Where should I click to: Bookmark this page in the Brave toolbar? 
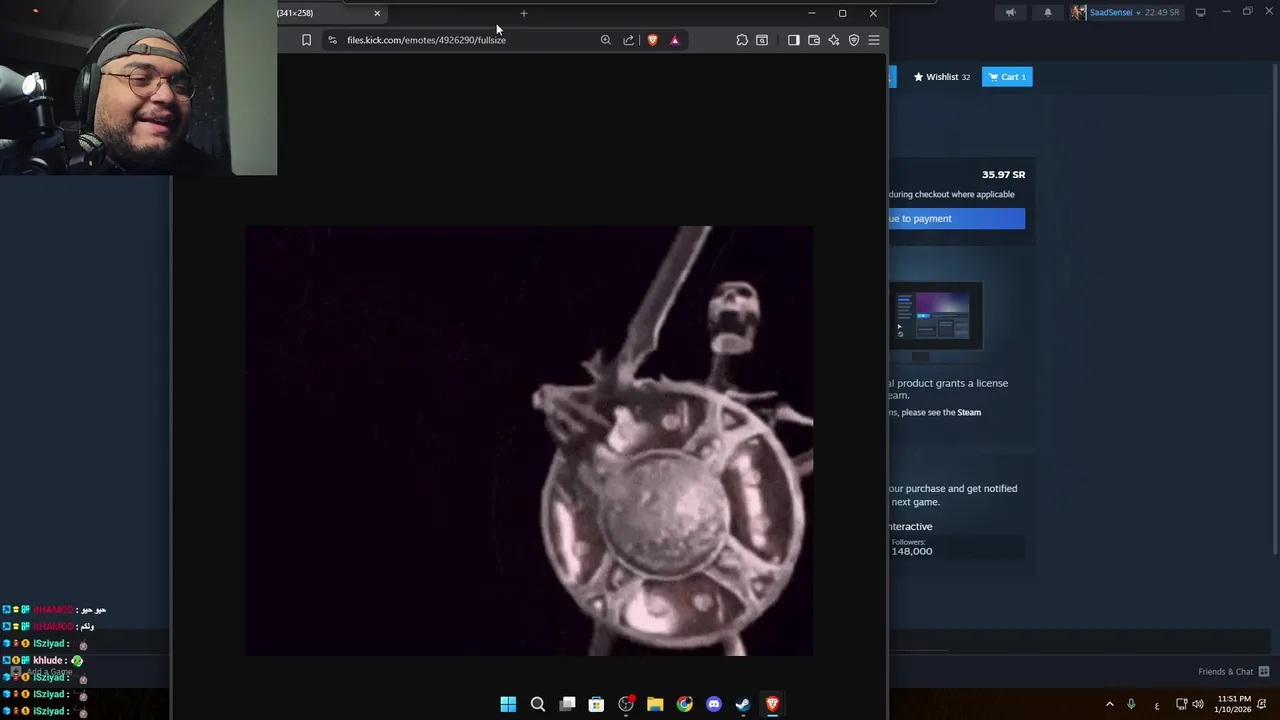pos(306,40)
